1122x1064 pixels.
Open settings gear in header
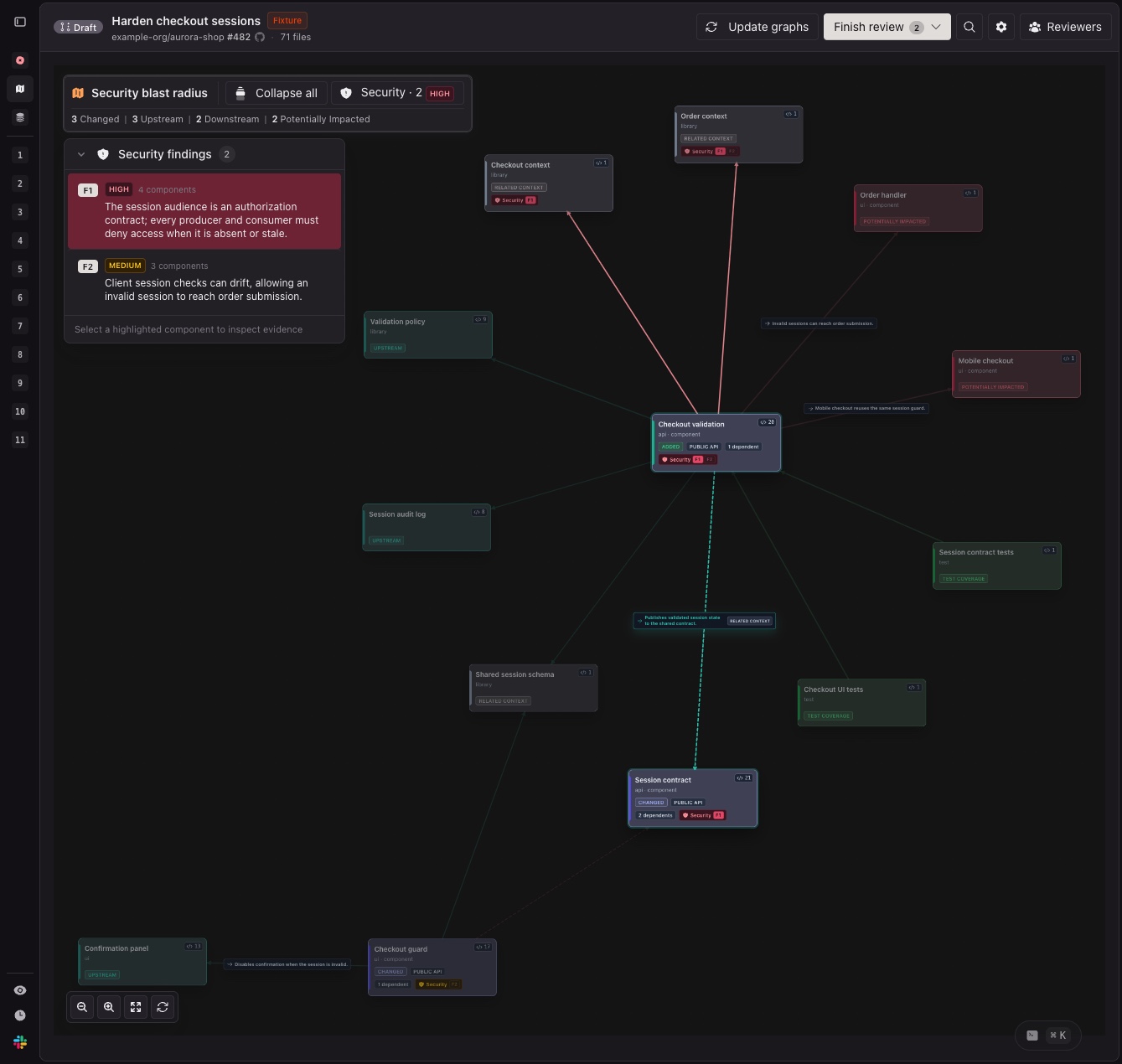tap(1001, 27)
